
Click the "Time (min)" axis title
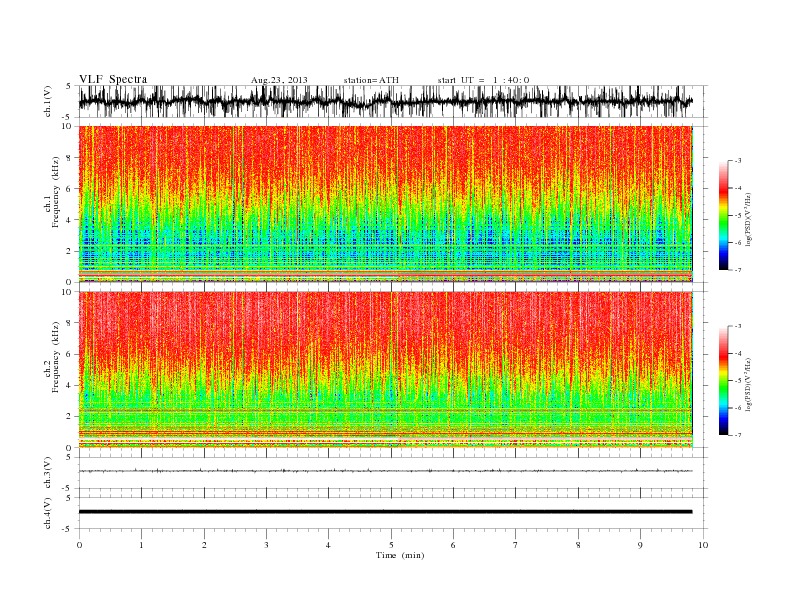[400, 555]
